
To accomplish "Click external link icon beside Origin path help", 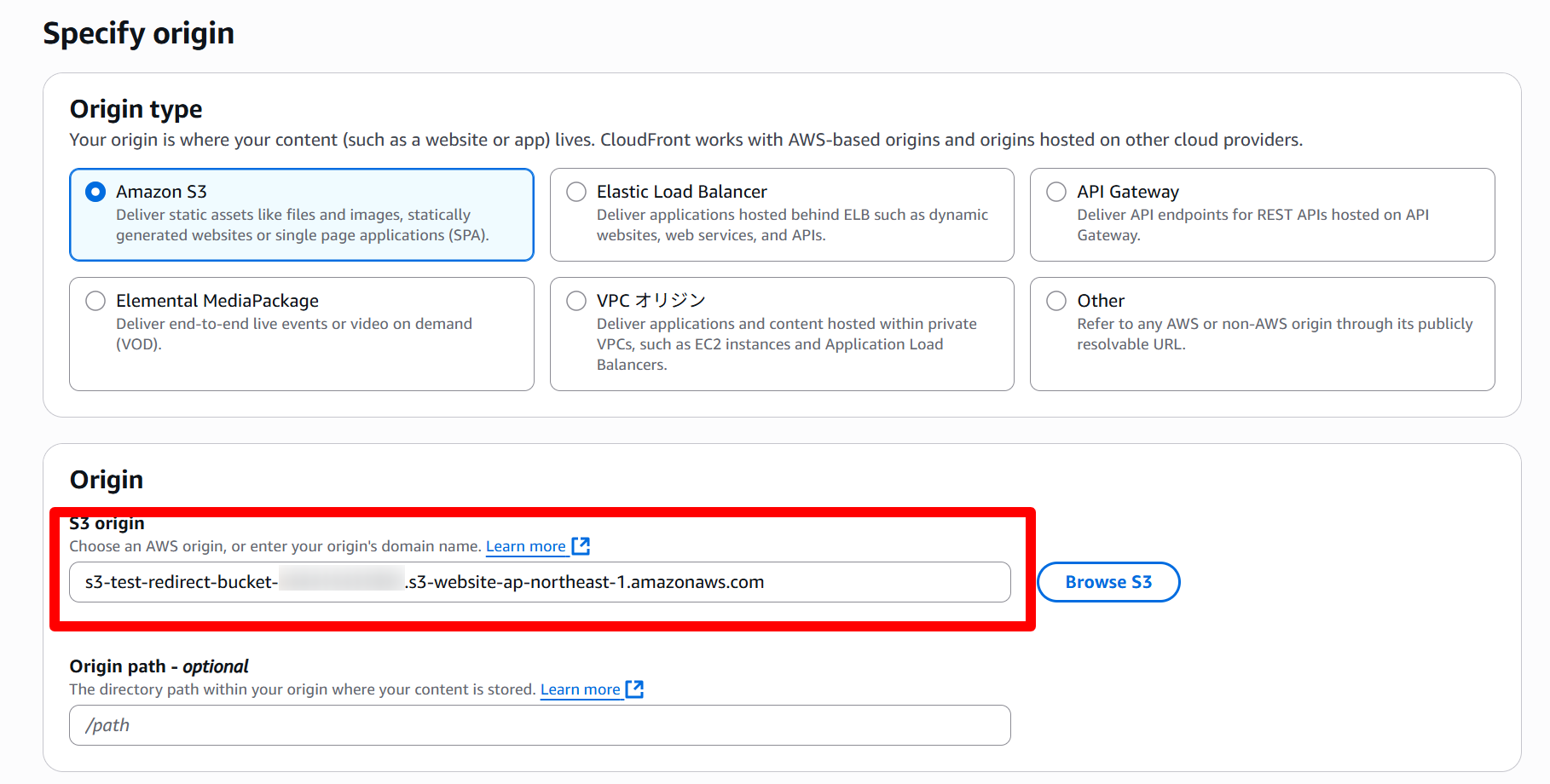I will point(635,689).
